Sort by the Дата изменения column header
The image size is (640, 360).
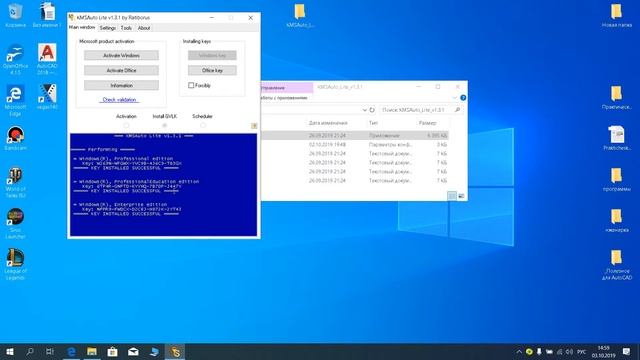pyautogui.click(x=328, y=123)
